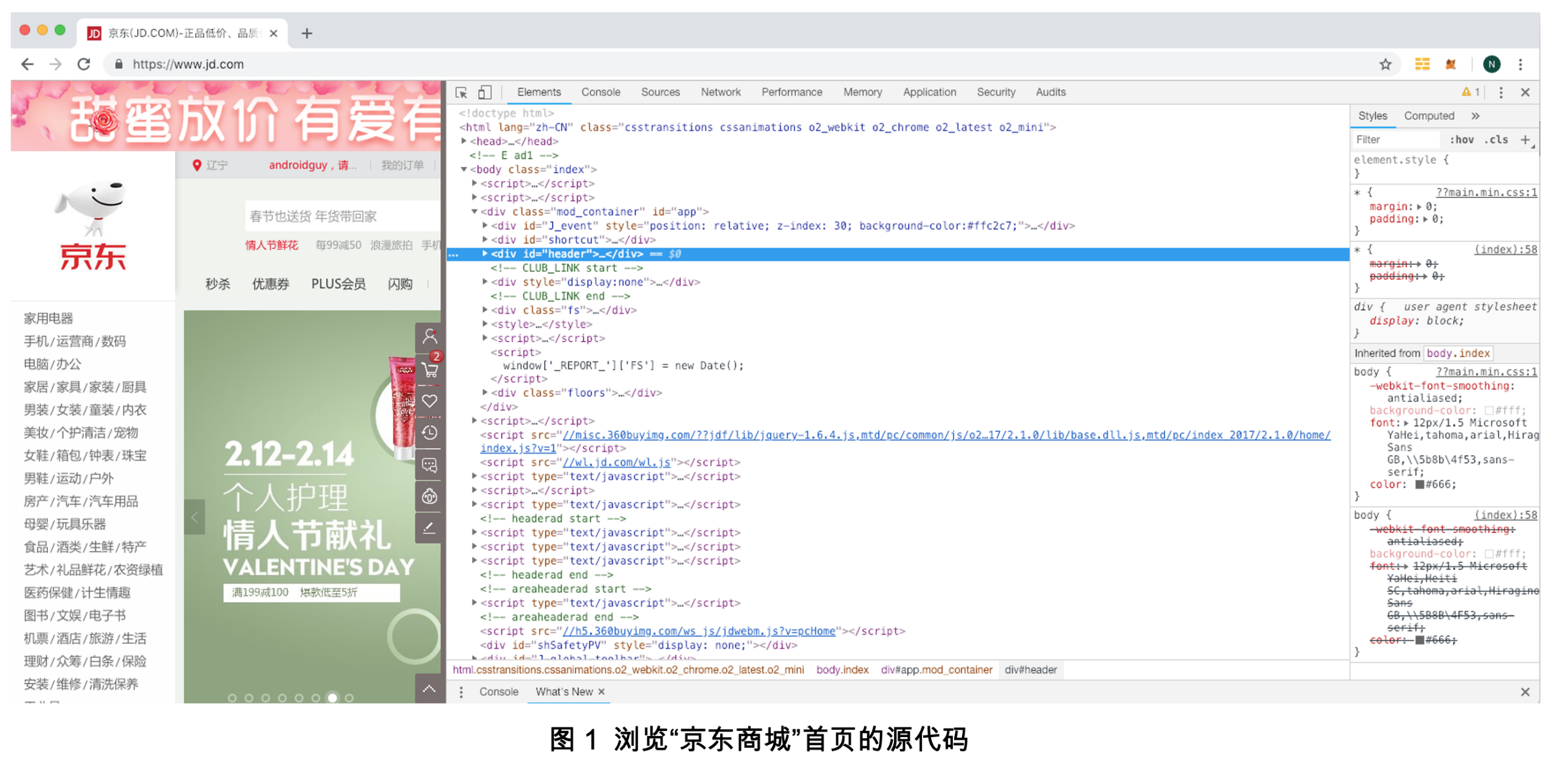Switch to the Sources tab
Image resolution: width=1568 pixels, height=762 pixels.
pos(661,92)
